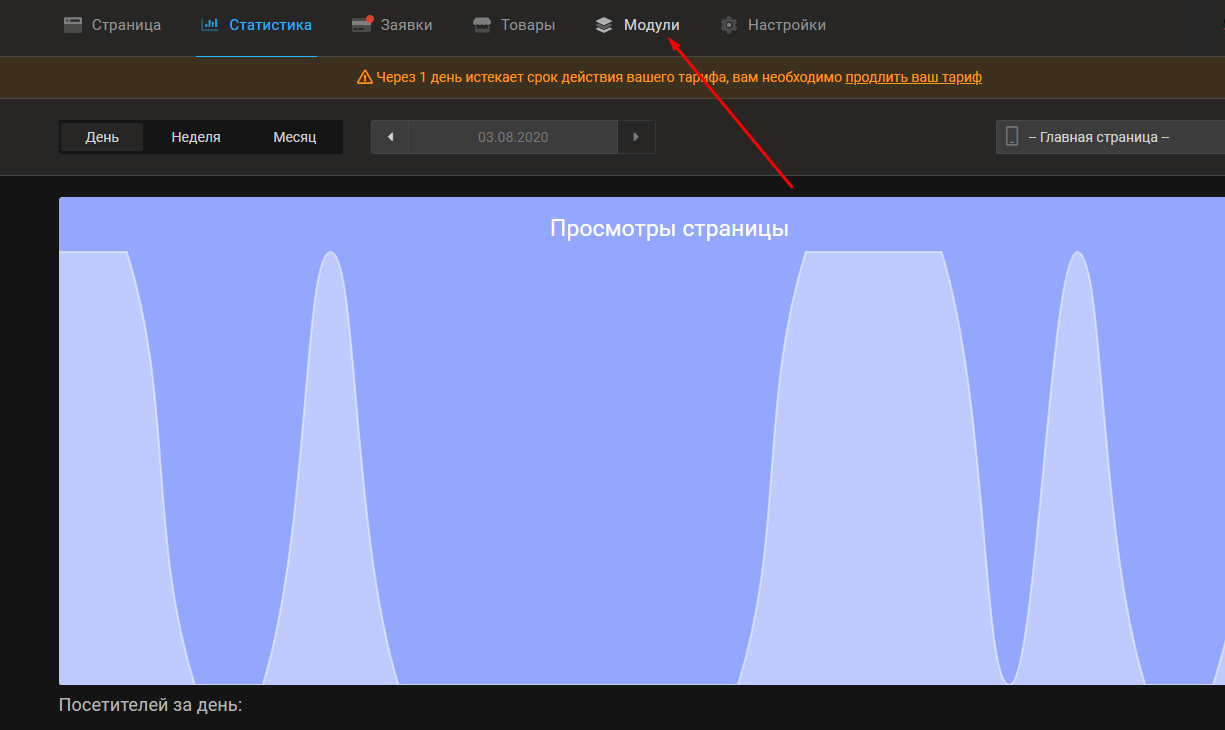Go to the next date with right arrow
The height and width of the screenshot is (730, 1225).
(x=636, y=137)
